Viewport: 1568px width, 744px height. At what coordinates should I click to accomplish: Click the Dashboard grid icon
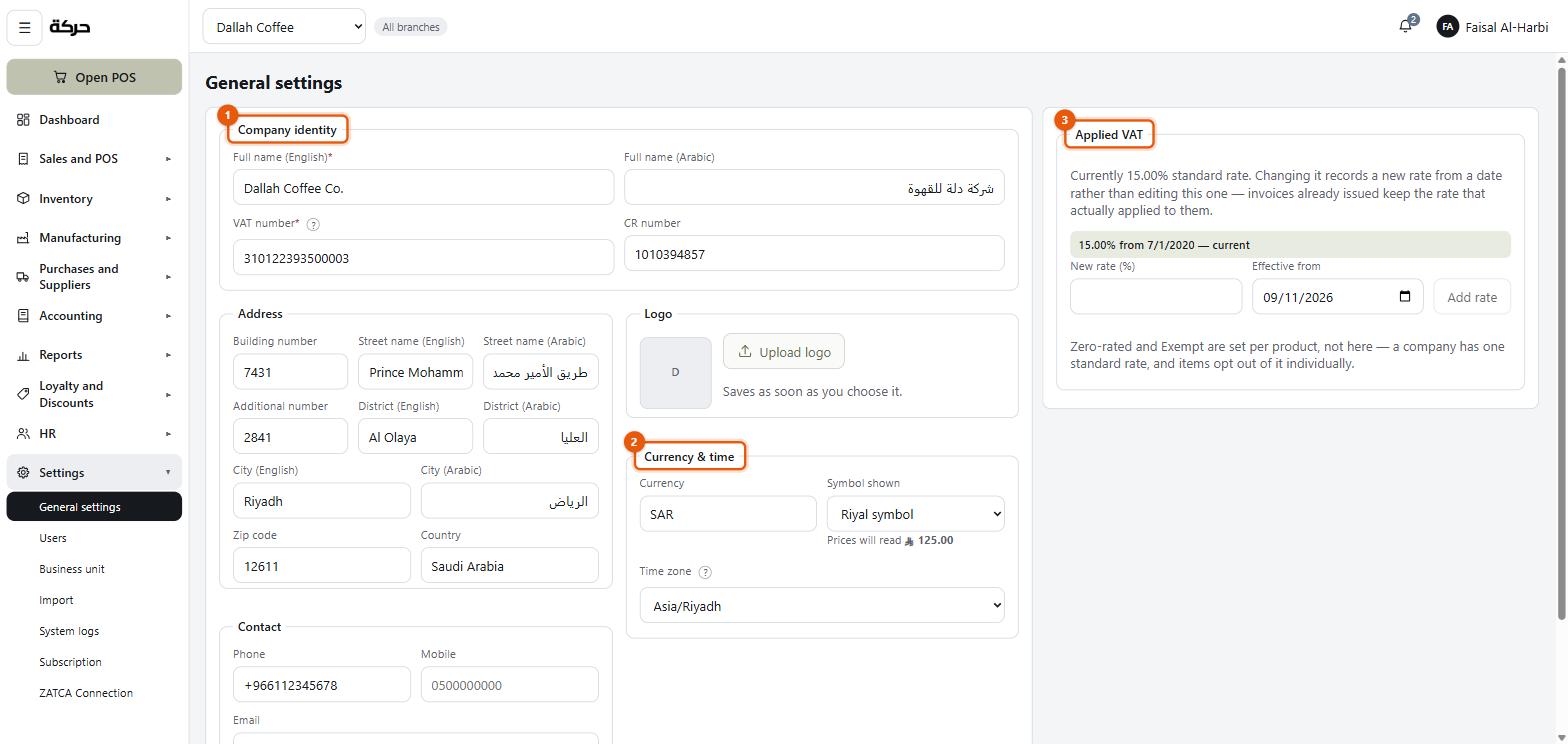tap(23, 120)
